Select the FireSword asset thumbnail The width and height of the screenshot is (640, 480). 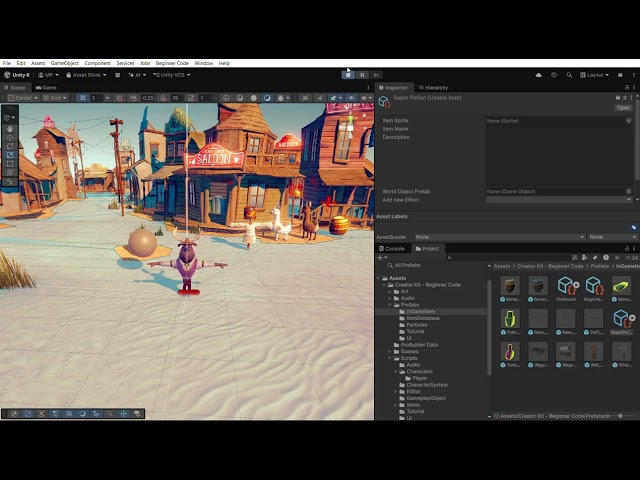(567, 285)
